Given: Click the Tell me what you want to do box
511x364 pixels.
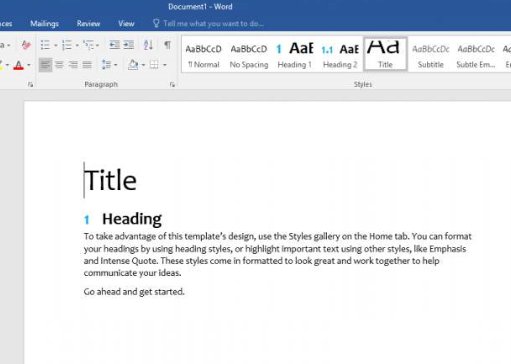Looking at the screenshot, I should pos(213,24).
